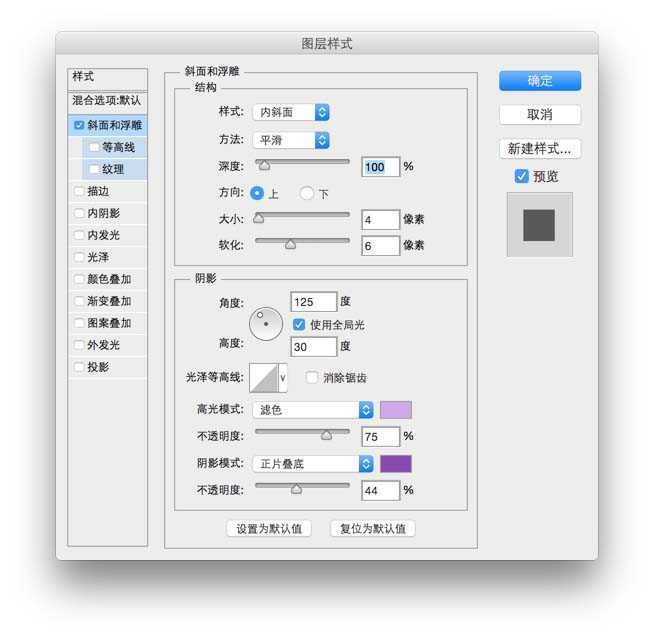Select 描边 (Stroke) in the styles list
Image resolution: width=654 pixels, height=640 pixels.
click(98, 190)
